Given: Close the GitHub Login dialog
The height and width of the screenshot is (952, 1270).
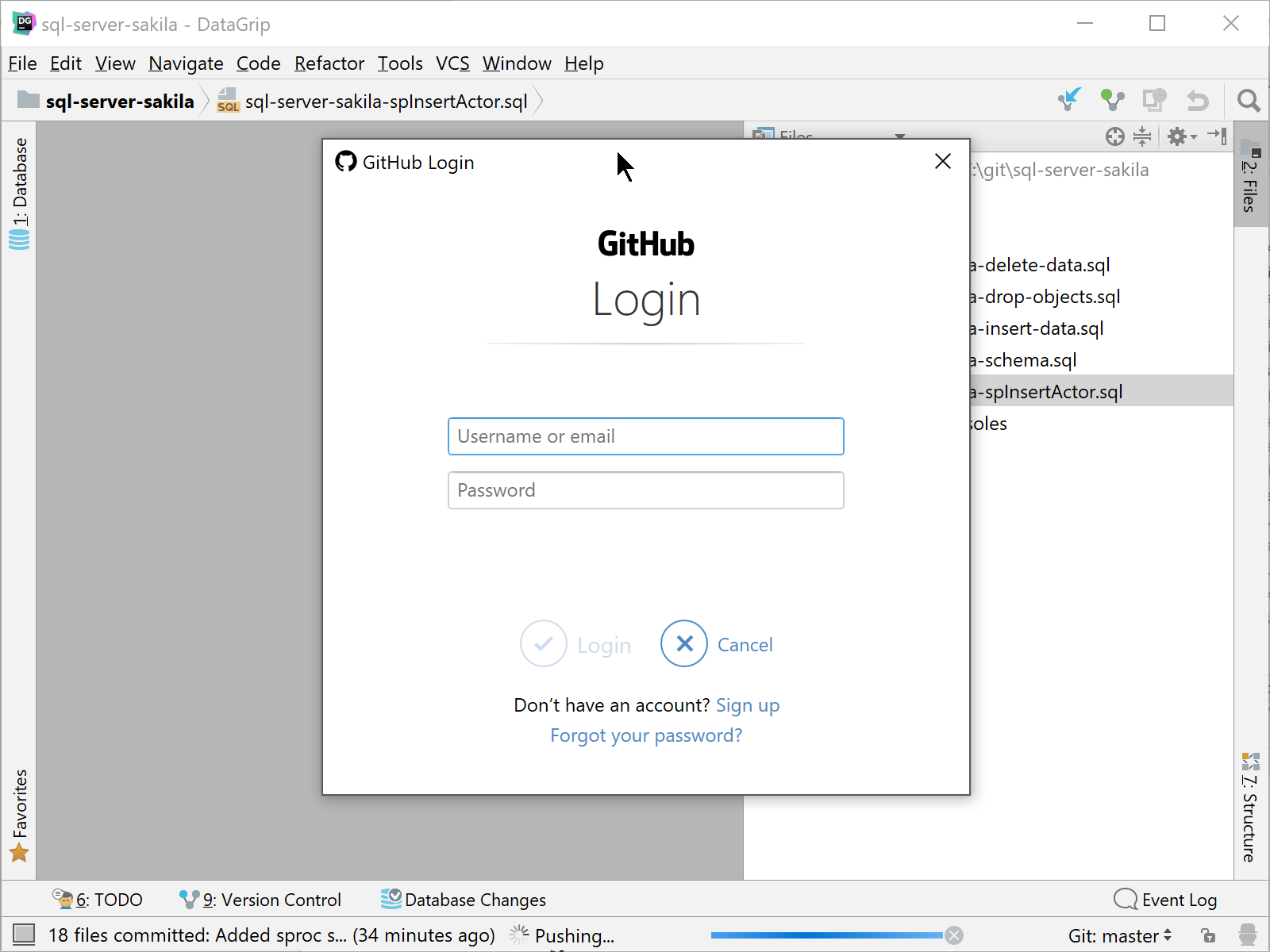Looking at the screenshot, I should click(942, 161).
